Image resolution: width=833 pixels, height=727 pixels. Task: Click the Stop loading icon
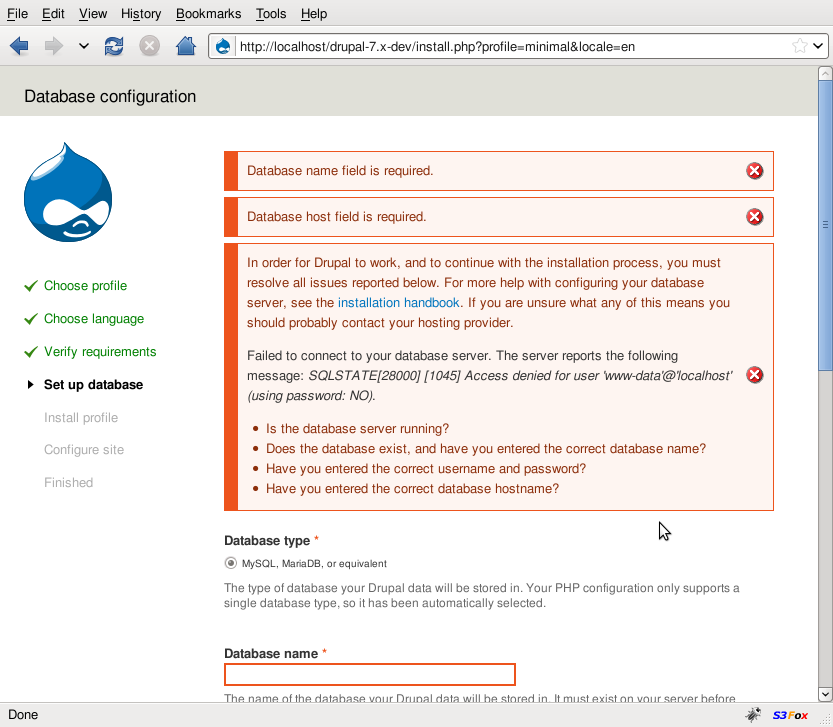click(x=149, y=46)
